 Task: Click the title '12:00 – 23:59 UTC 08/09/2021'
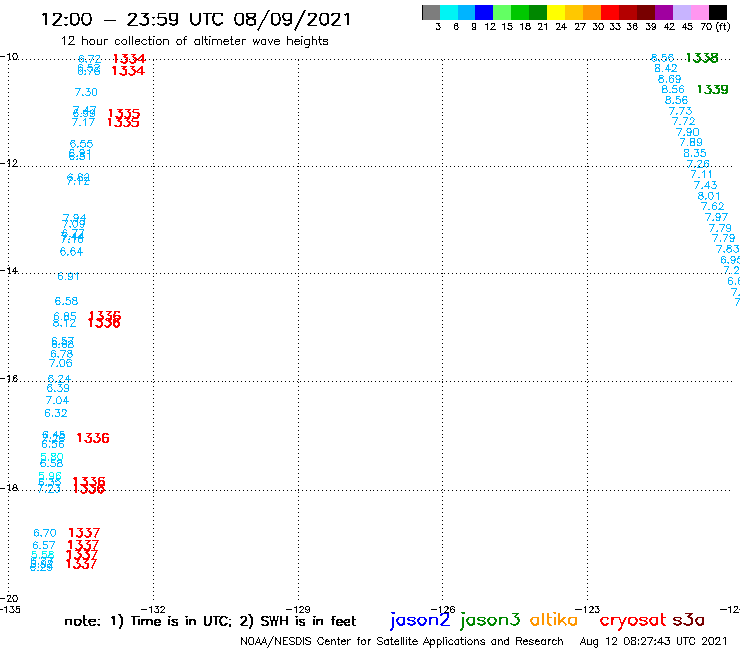click(196, 20)
